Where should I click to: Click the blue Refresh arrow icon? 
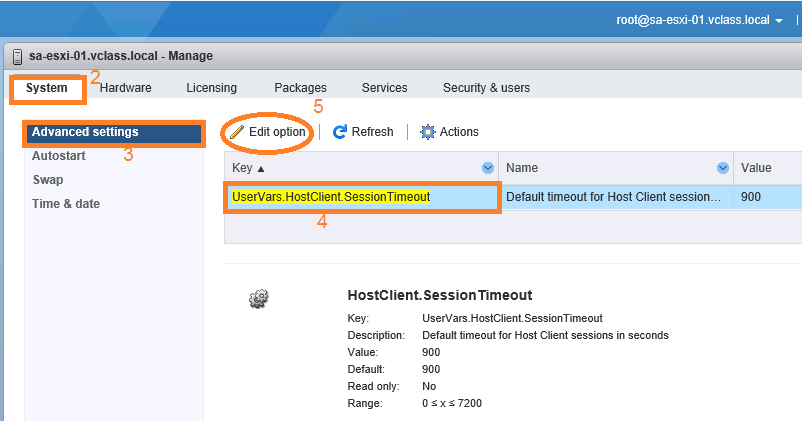pyautogui.click(x=340, y=132)
